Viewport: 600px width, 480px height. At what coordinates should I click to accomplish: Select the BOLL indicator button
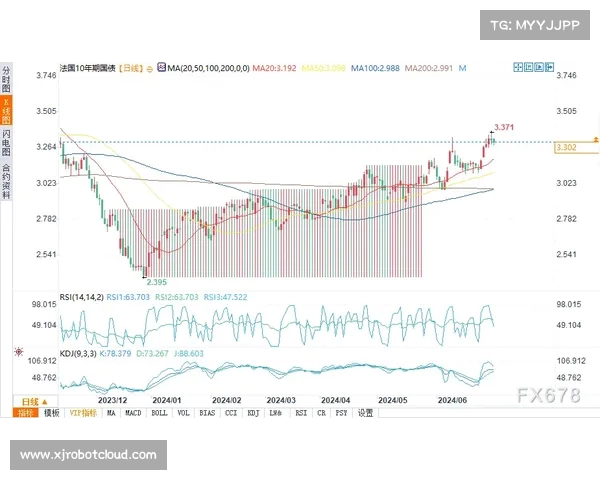(x=161, y=412)
